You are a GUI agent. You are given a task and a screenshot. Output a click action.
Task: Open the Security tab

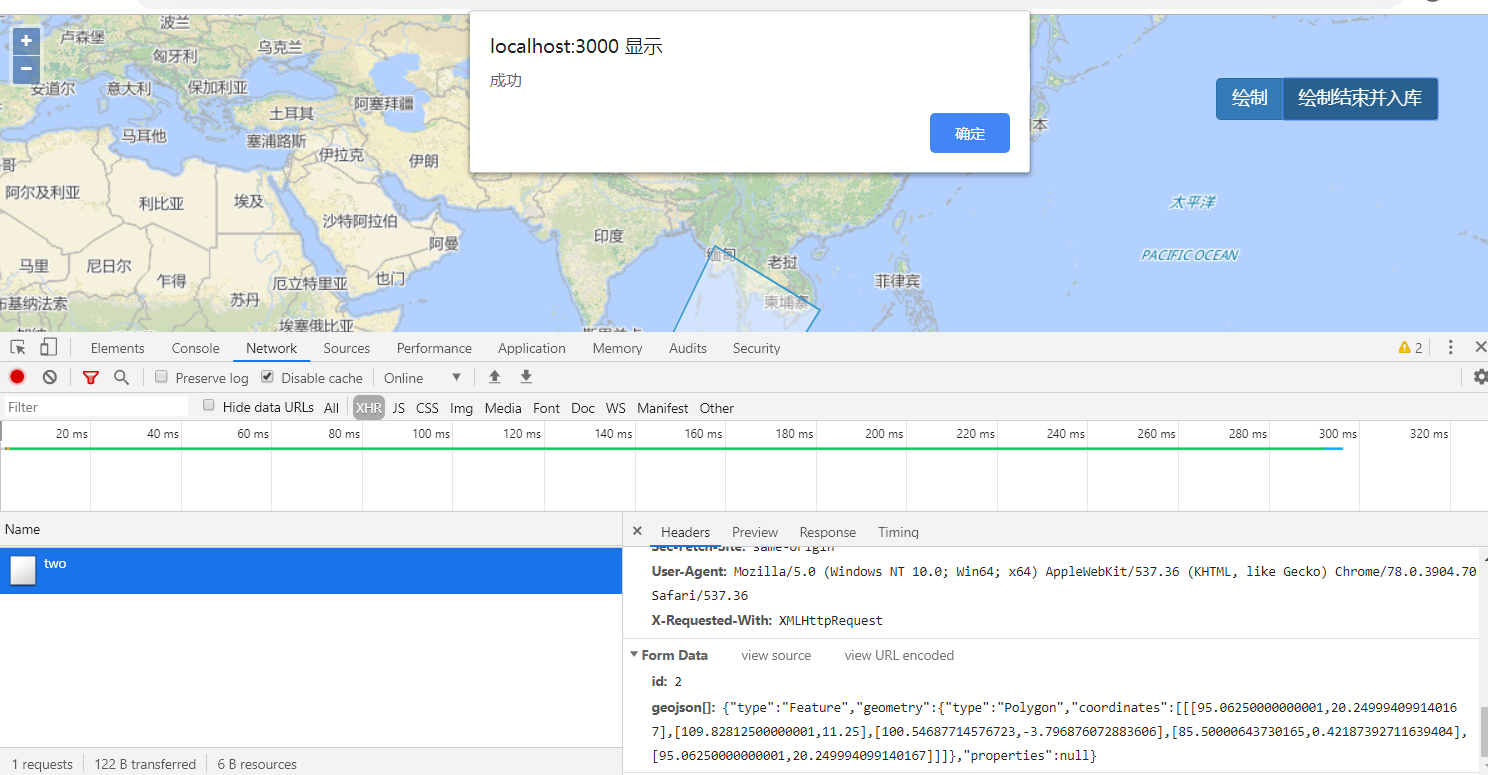[756, 348]
